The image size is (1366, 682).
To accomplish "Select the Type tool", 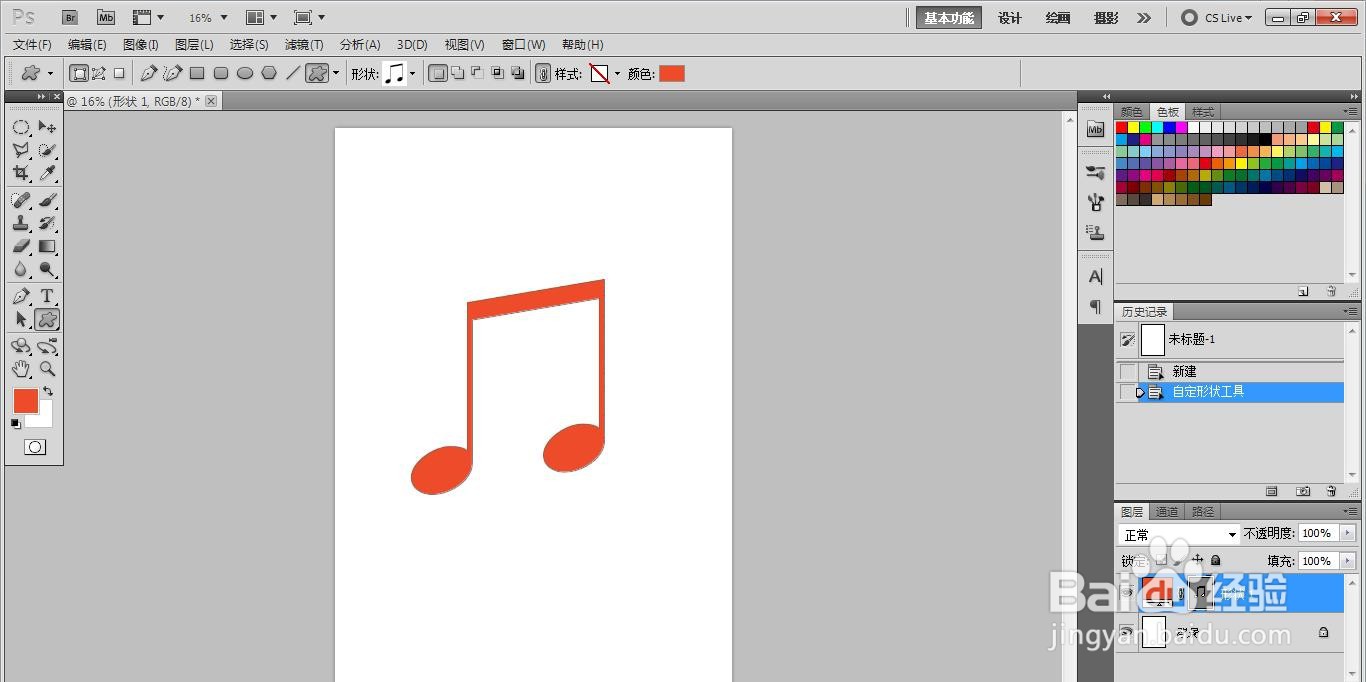I will (x=47, y=296).
